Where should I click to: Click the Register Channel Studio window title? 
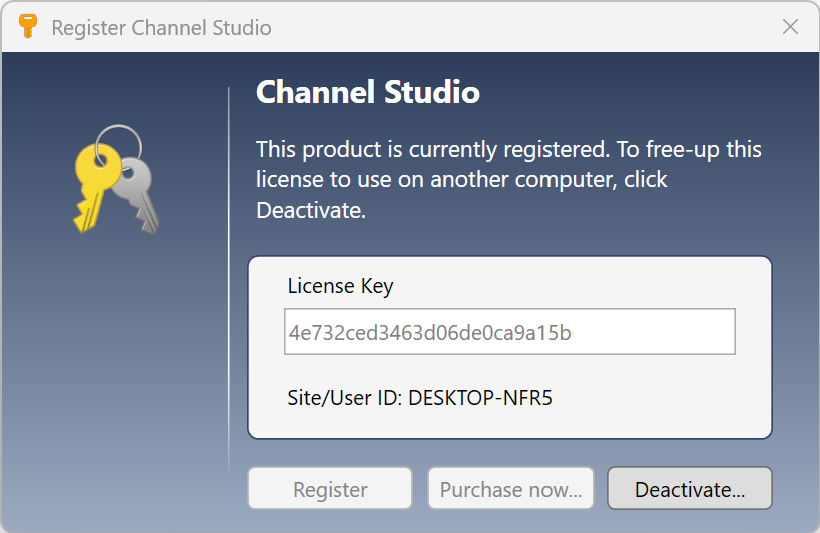tap(161, 27)
